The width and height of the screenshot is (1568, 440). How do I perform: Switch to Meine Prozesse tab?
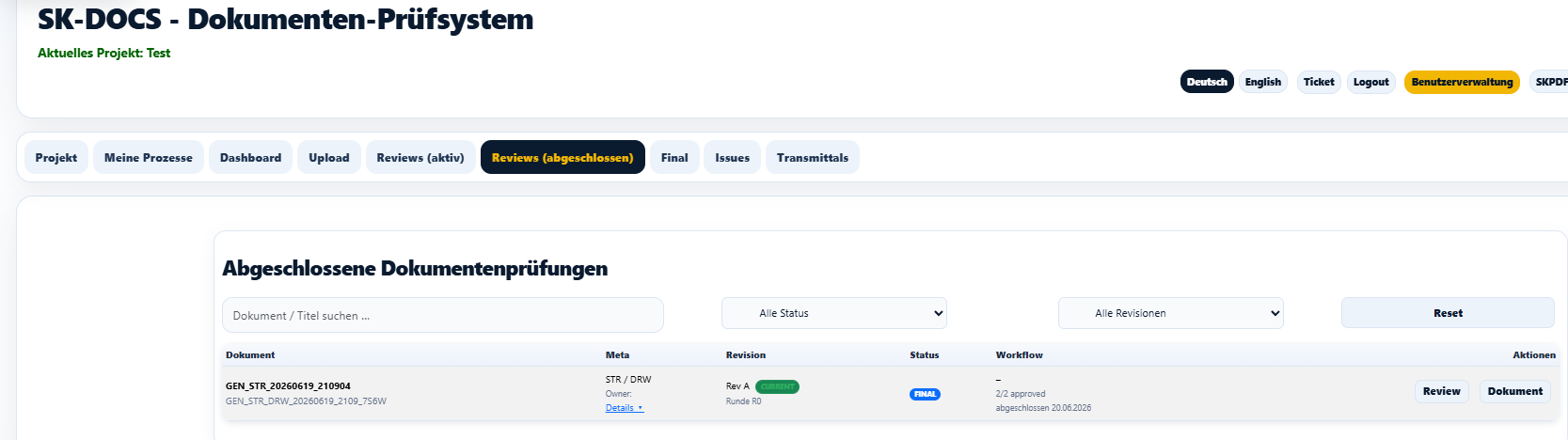pos(149,158)
